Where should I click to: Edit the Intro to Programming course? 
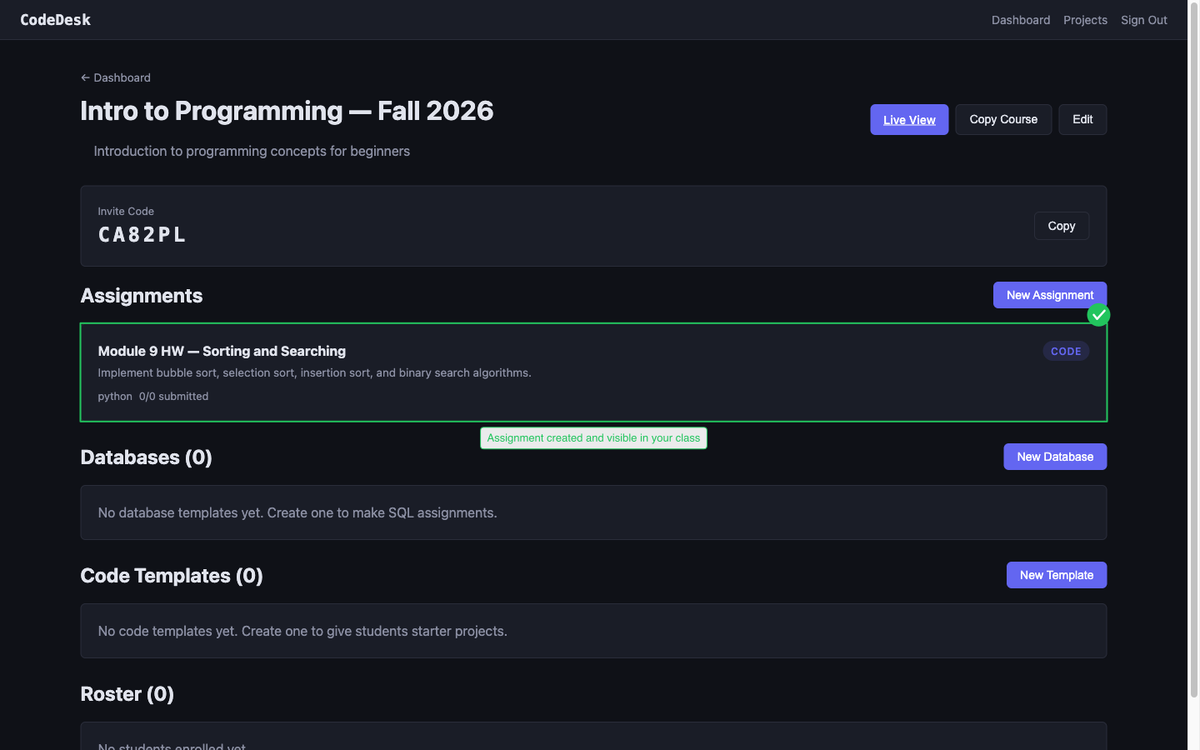pyautogui.click(x=1082, y=120)
